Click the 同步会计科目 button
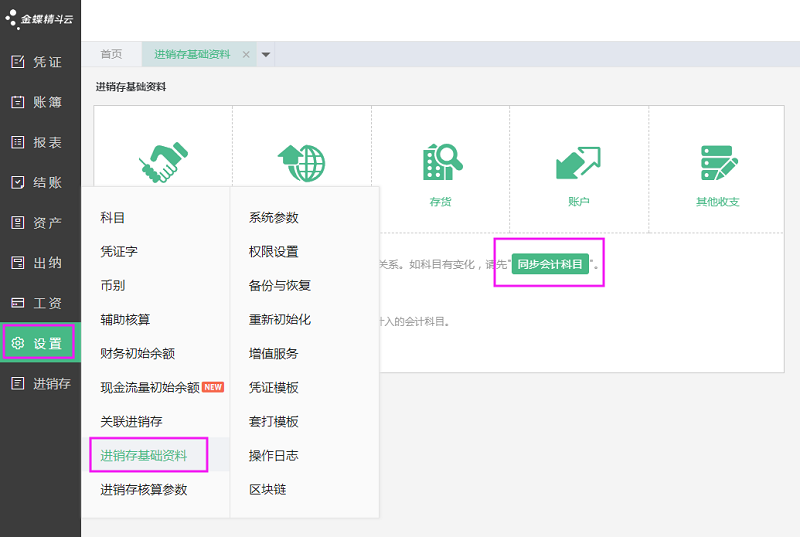 pos(549,265)
